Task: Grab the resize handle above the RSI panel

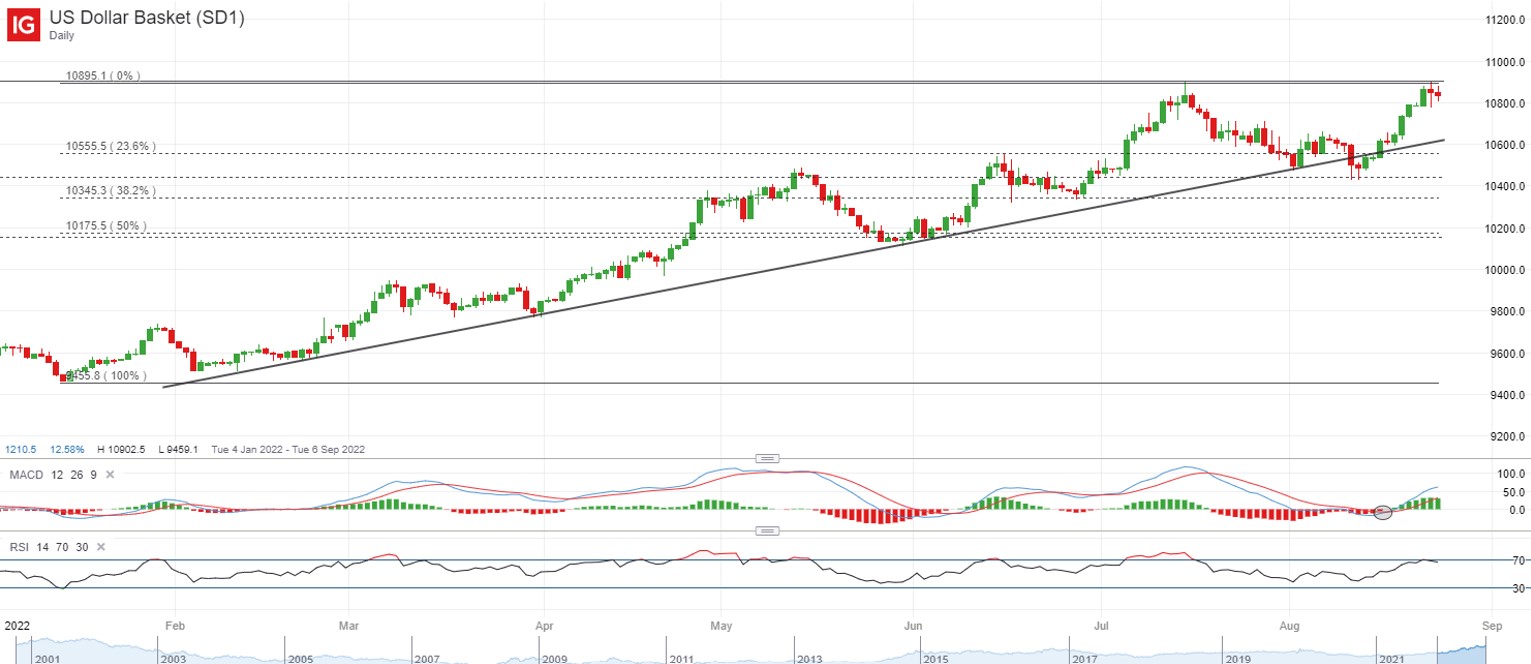Action: (x=767, y=531)
